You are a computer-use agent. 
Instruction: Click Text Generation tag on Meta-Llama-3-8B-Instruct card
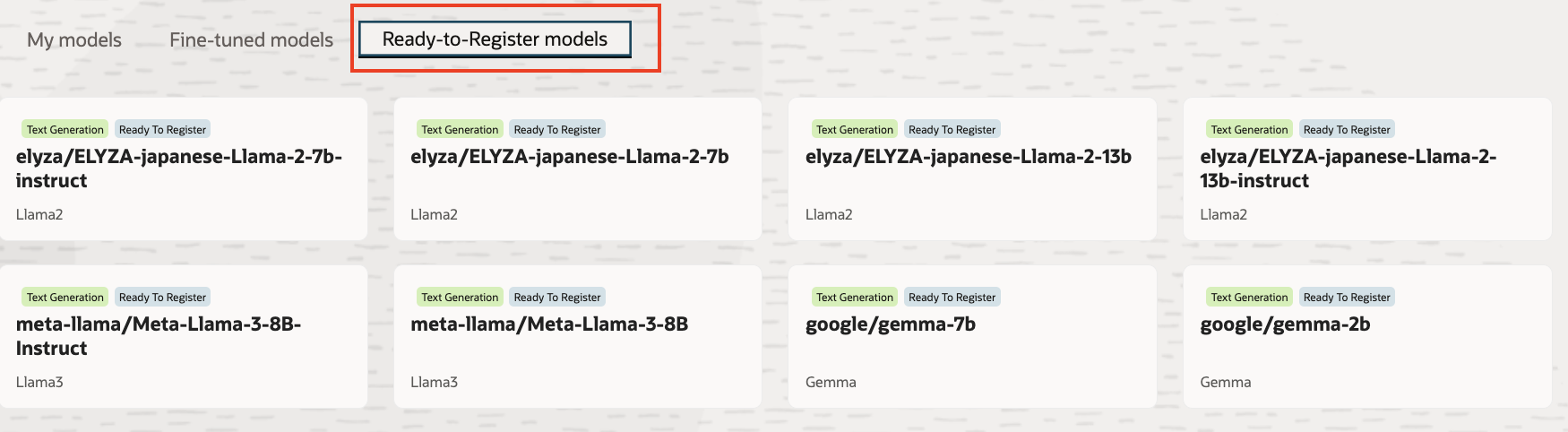[65, 298]
